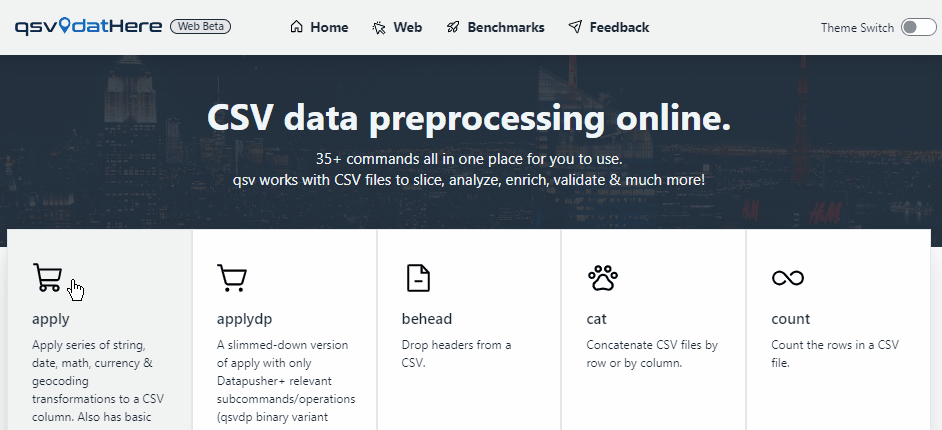Screen dimensions: 942x430
Task: Click the paw print icon for cat
Action: (x=602, y=277)
